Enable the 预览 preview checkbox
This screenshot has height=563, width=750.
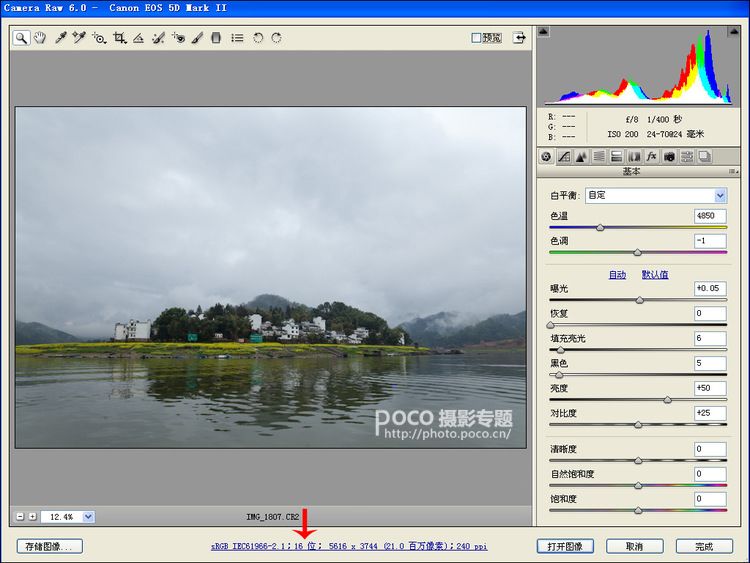[476, 38]
